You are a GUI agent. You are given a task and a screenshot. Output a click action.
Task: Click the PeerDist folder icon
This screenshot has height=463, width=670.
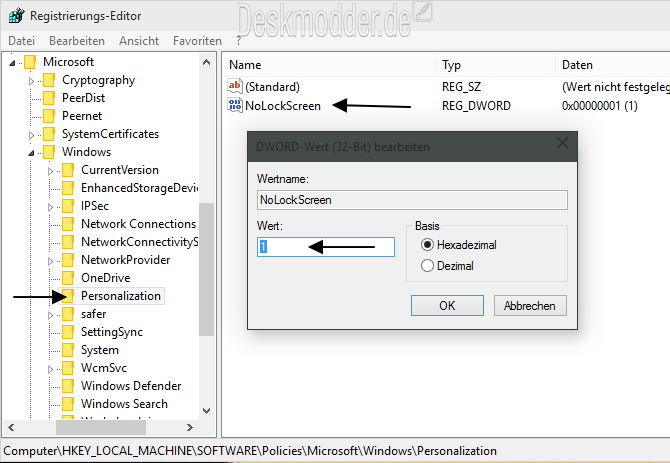tap(49, 98)
